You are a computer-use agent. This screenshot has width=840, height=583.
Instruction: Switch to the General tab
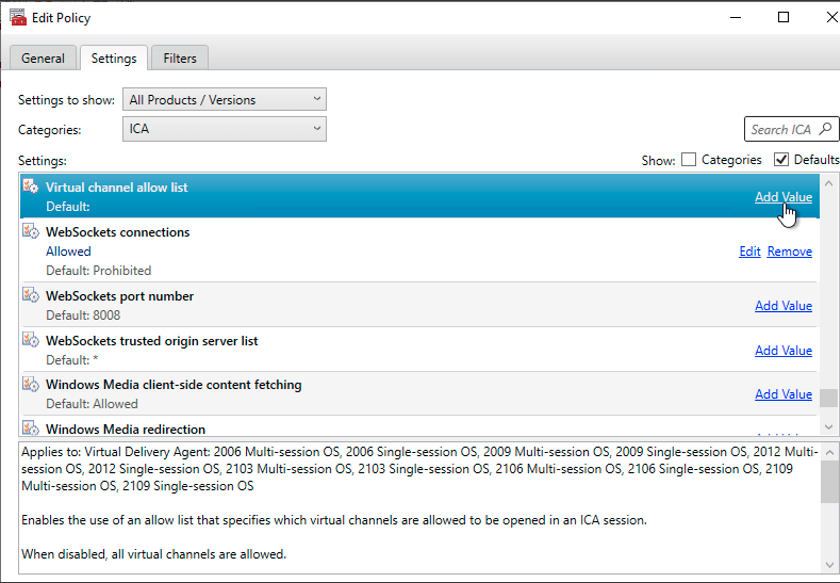43,58
